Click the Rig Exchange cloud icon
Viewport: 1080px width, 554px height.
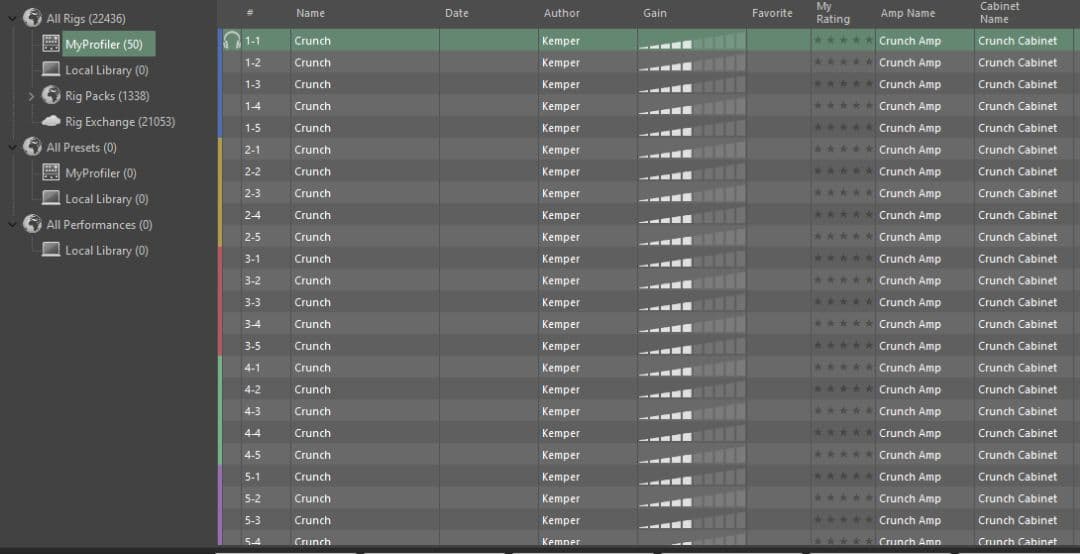point(51,122)
